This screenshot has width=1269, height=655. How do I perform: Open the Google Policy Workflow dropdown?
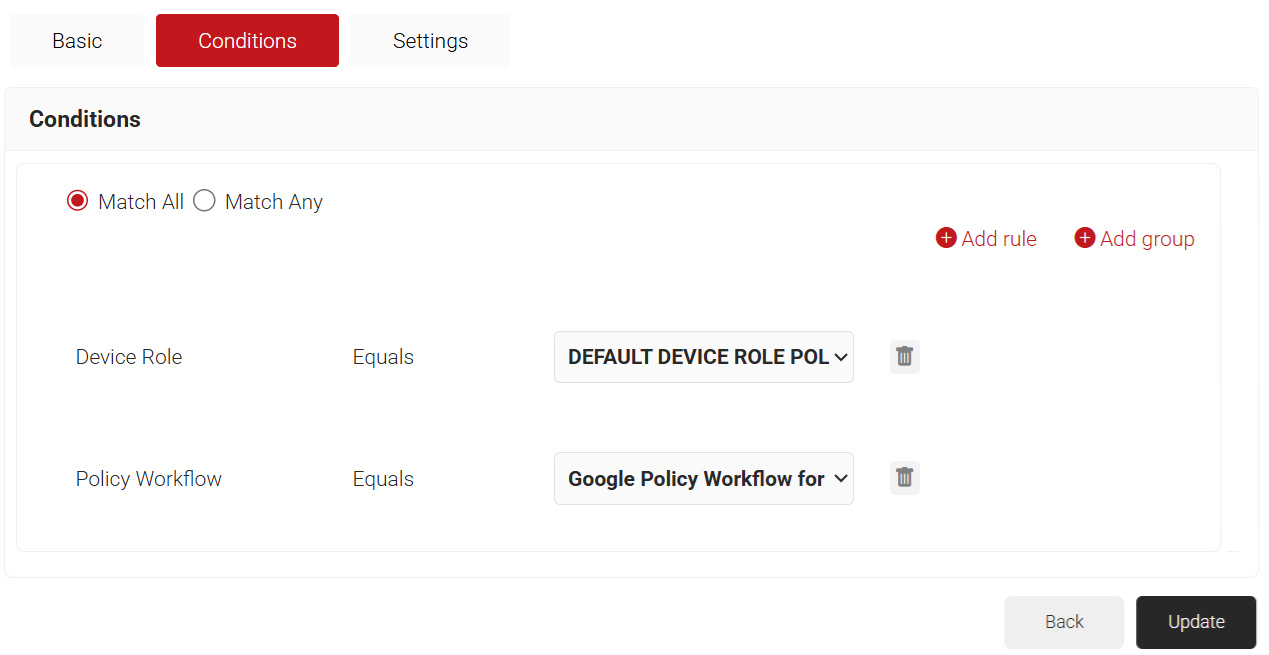[695, 479]
